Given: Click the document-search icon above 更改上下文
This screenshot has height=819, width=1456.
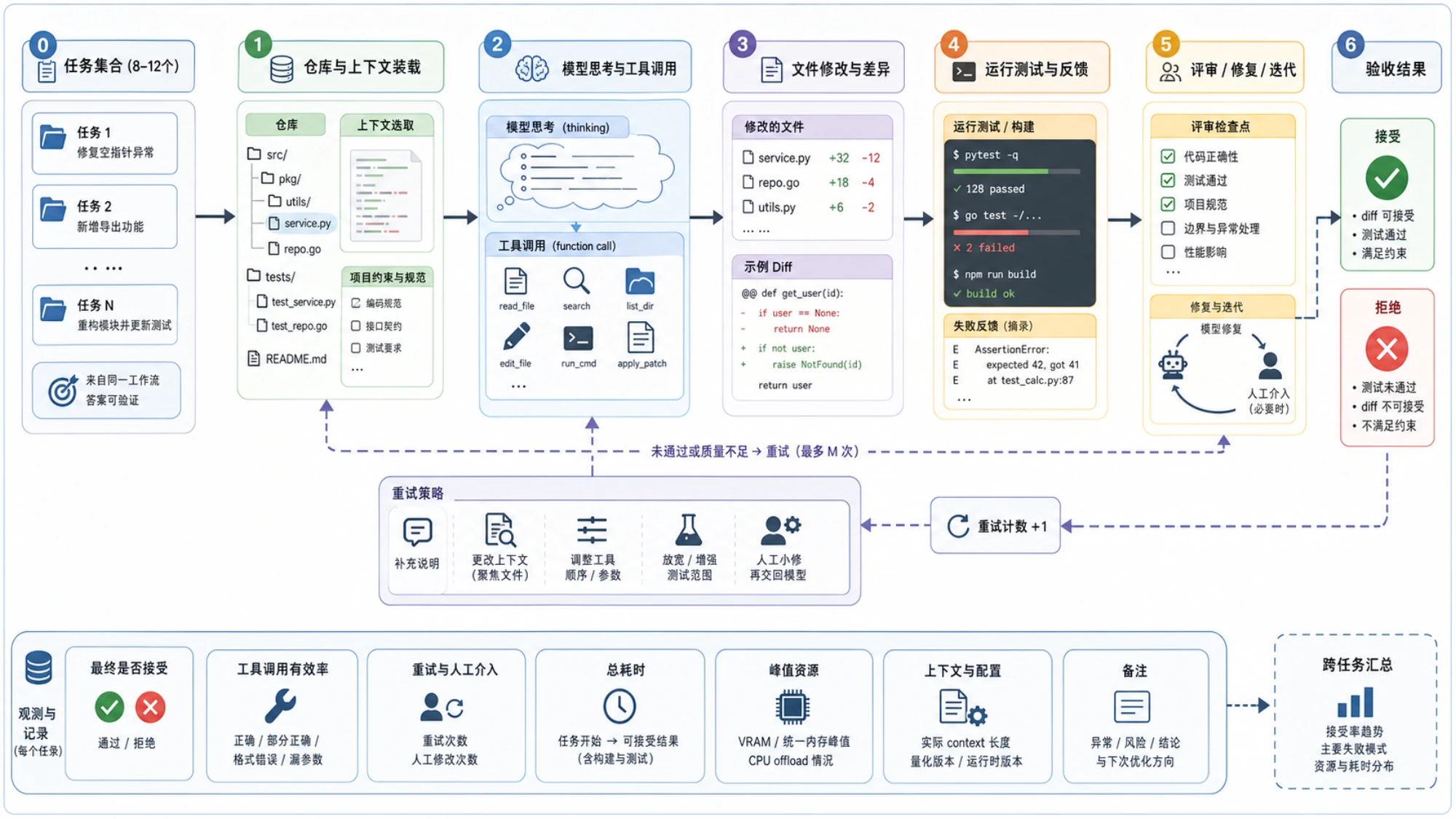Looking at the screenshot, I should (500, 530).
